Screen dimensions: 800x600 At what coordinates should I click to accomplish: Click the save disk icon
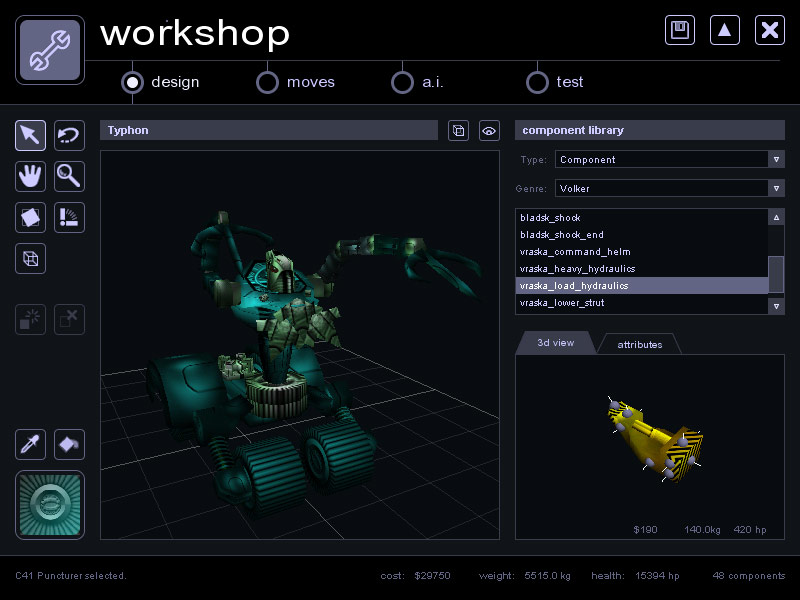(x=680, y=30)
